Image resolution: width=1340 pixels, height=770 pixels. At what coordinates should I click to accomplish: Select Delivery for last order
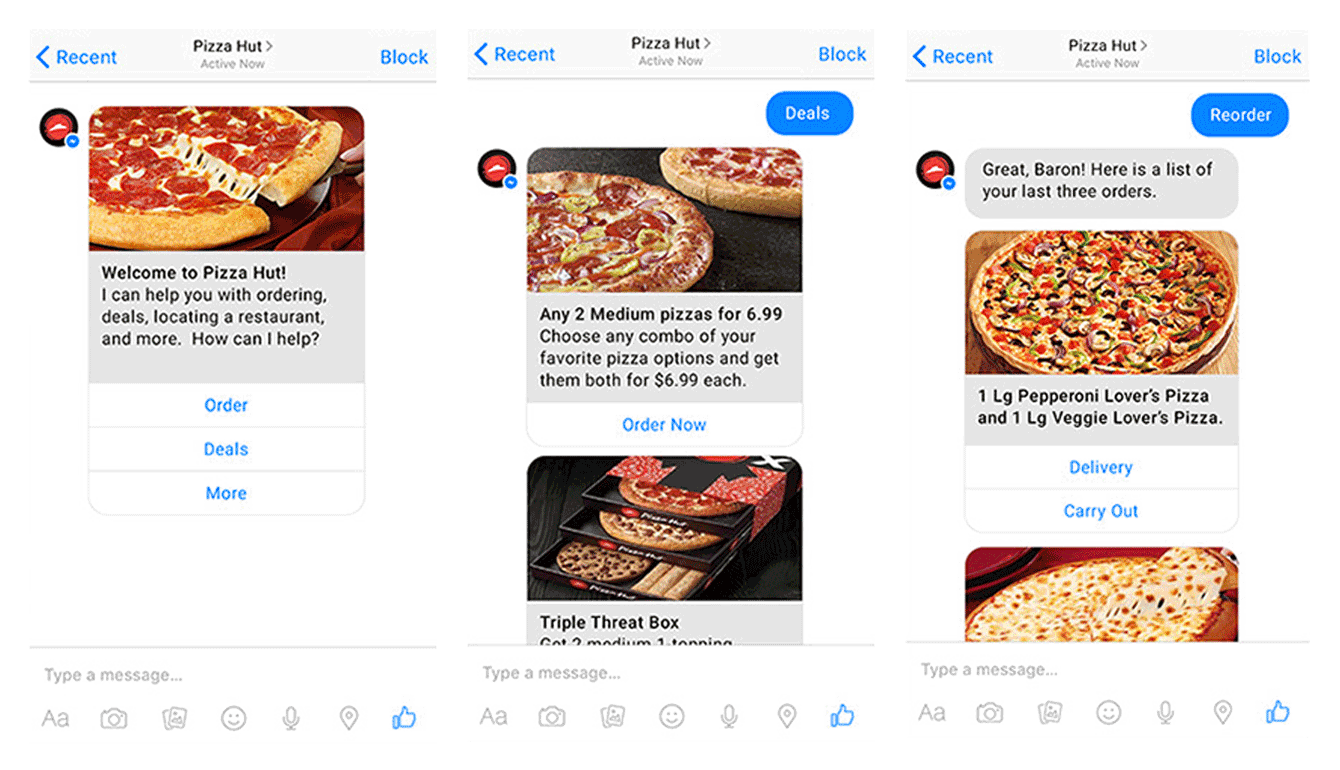click(1101, 467)
